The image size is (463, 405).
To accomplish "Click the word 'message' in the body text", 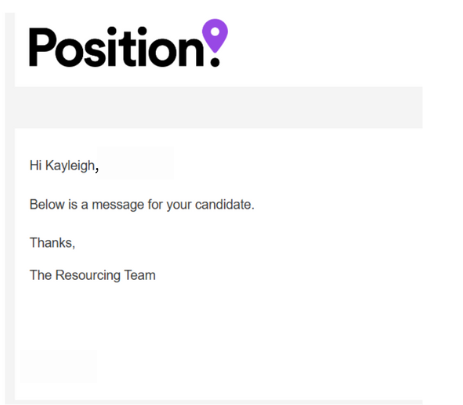I will click(x=118, y=205).
